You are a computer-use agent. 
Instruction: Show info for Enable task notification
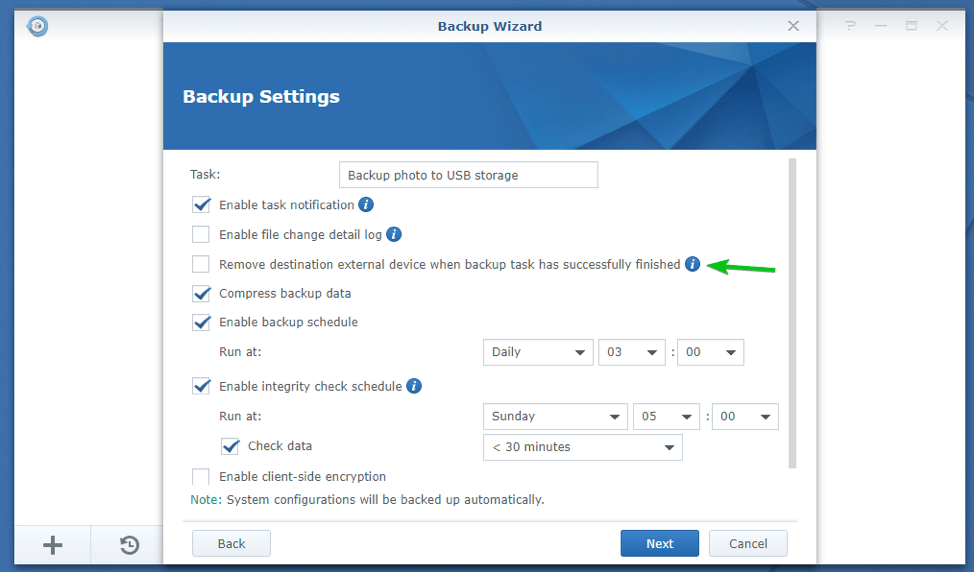(x=366, y=204)
